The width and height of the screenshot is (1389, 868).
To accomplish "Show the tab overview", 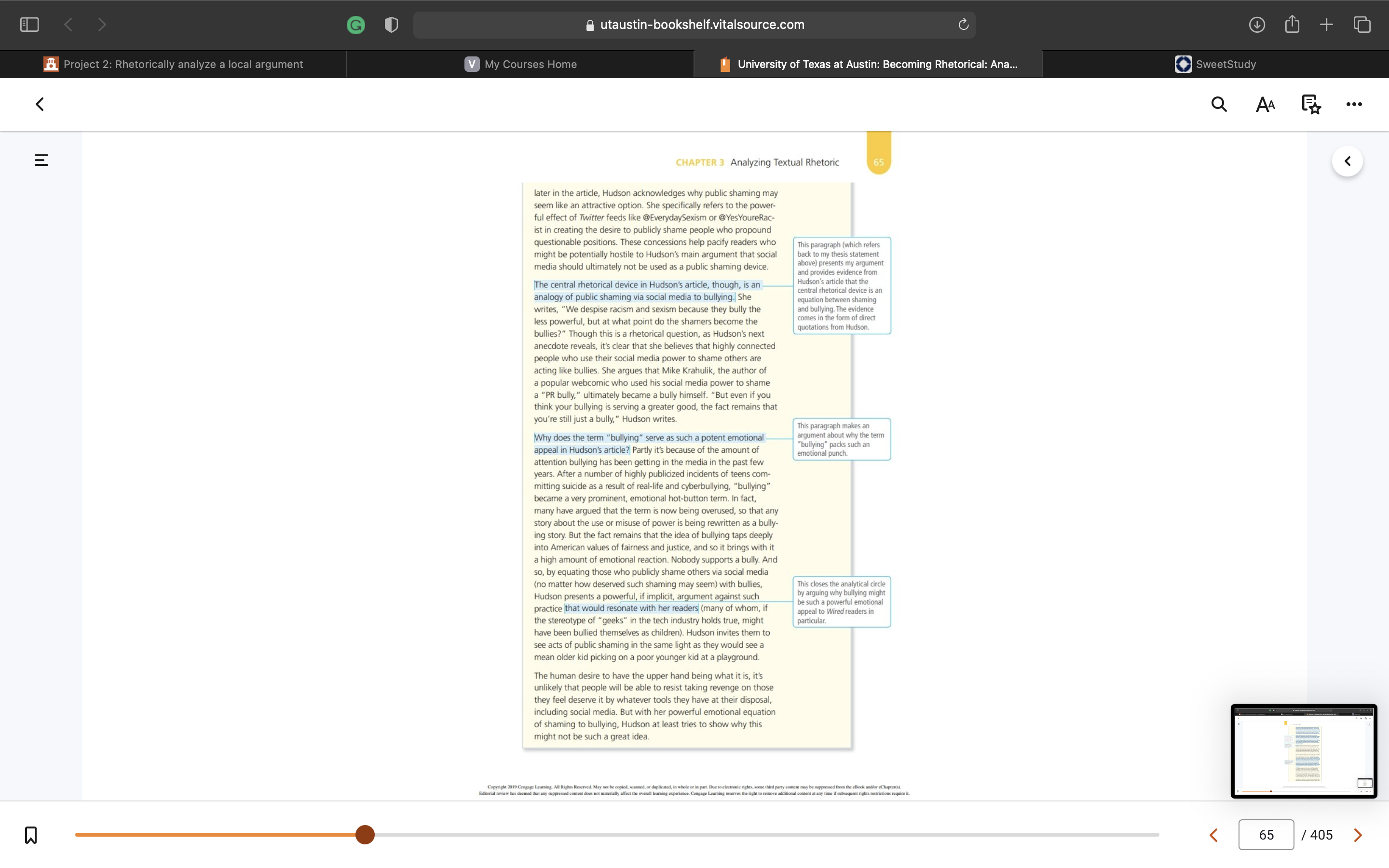I will (x=1362, y=25).
